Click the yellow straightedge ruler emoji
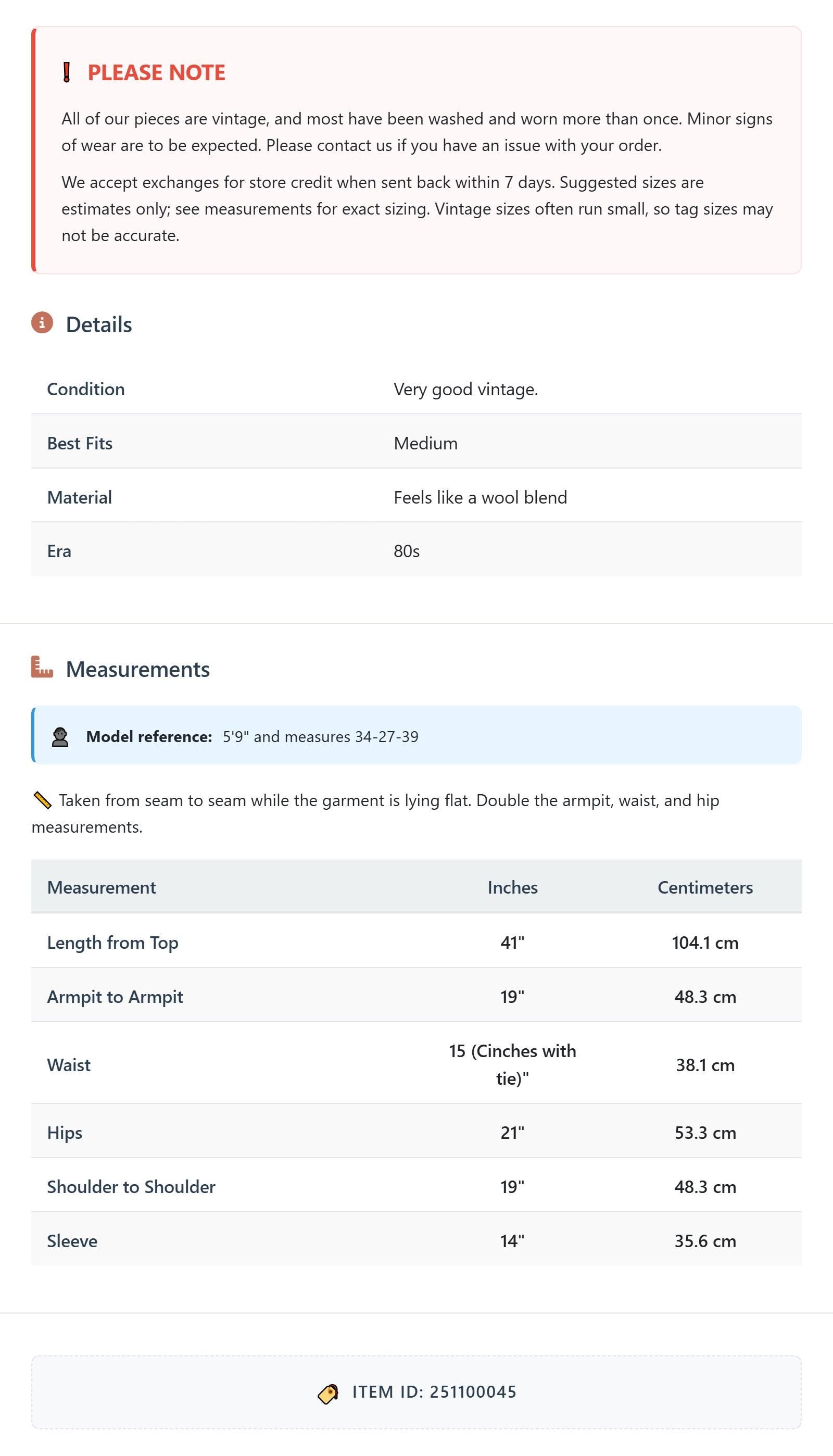The image size is (833, 1456). 42,800
